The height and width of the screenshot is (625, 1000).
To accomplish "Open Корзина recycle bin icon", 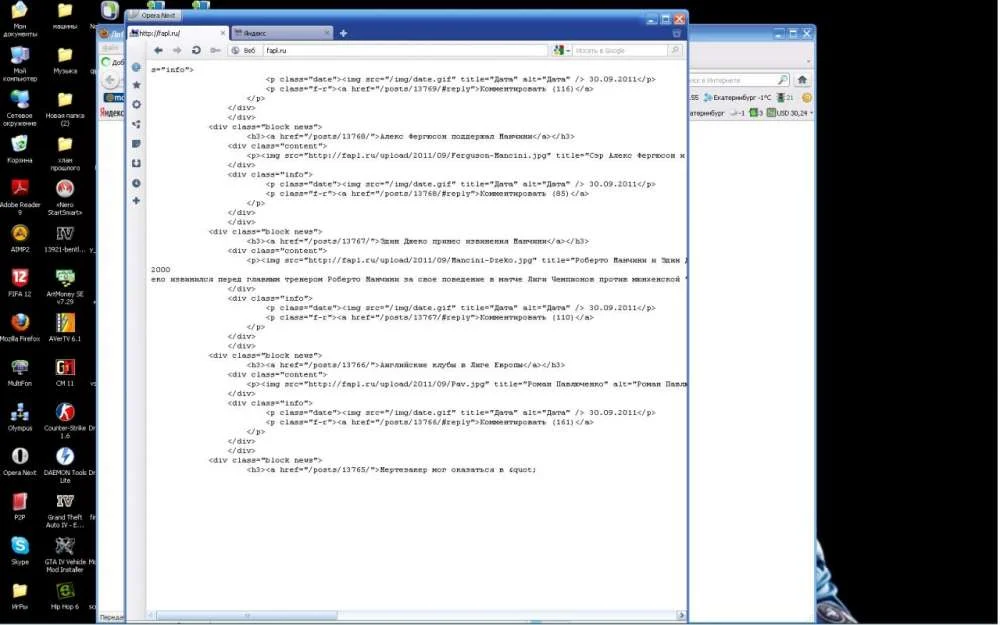I will (20, 149).
